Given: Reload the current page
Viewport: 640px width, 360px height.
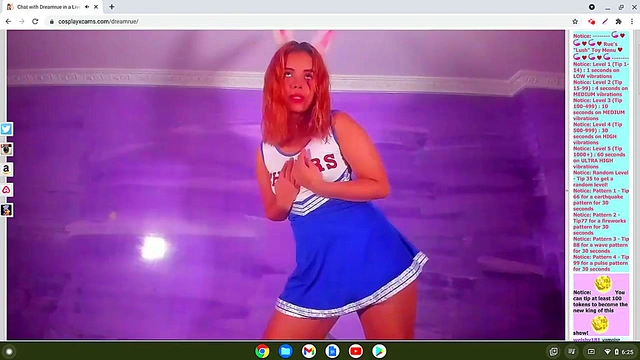Looking at the screenshot, I should (35, 21).
